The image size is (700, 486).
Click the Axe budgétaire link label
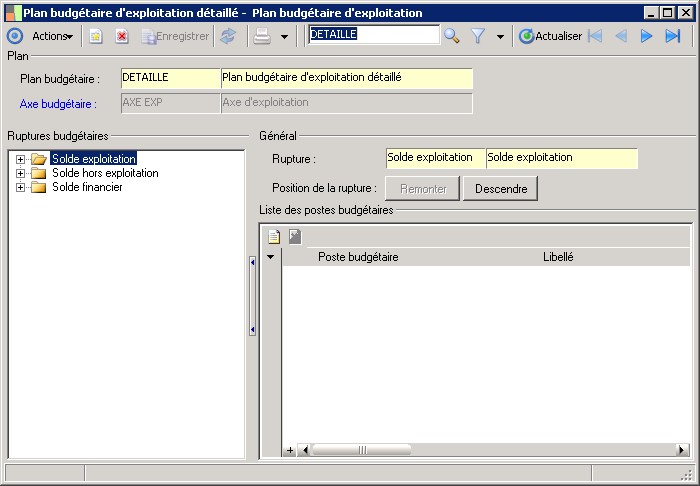click(58, 104)
